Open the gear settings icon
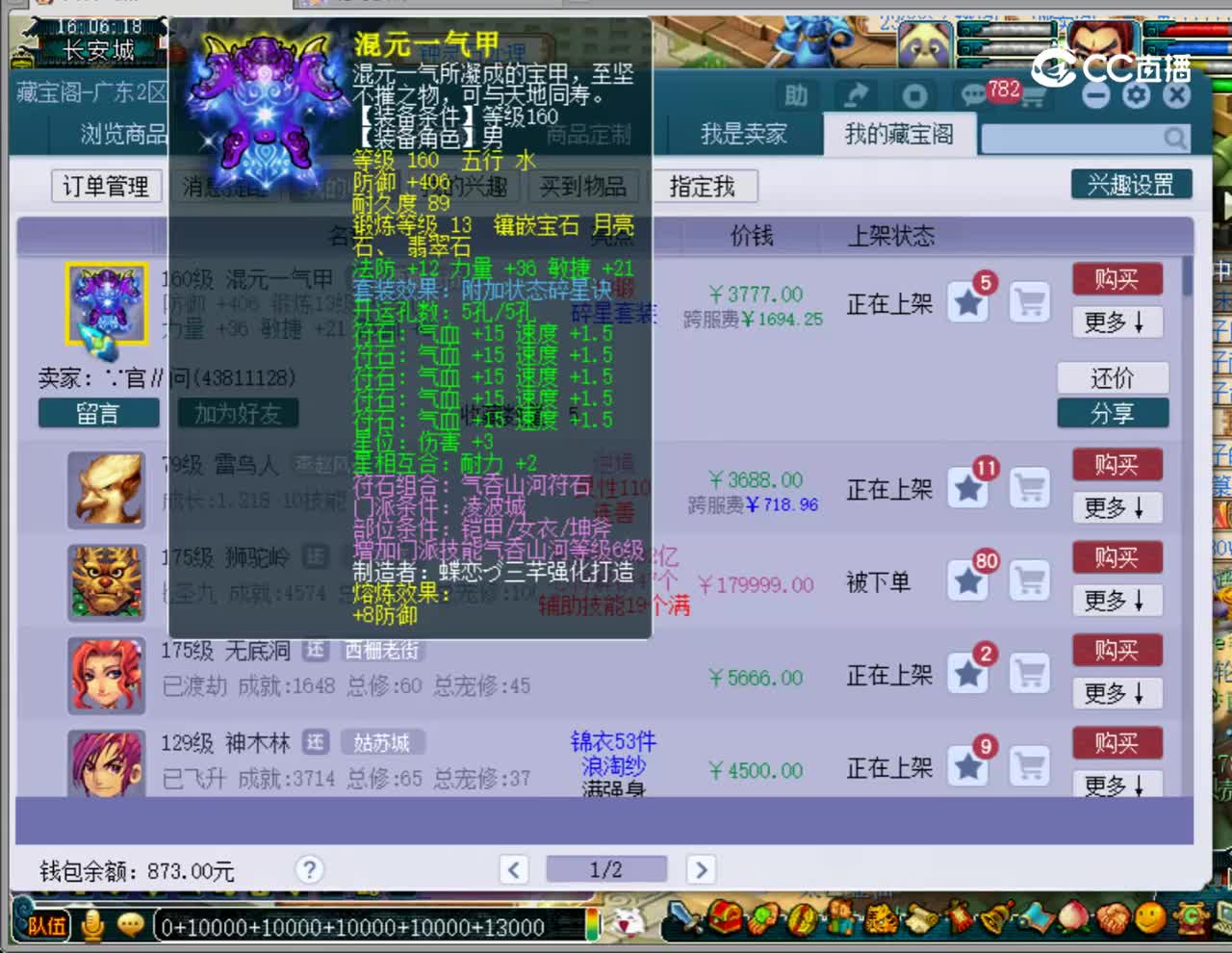The height and width of the screenshot is (953, 1232). click(1136, 94)
